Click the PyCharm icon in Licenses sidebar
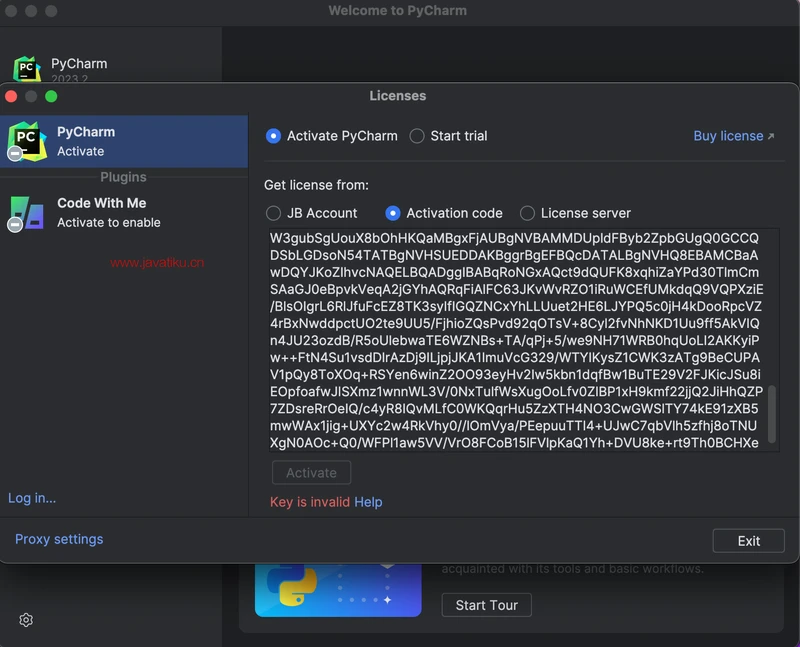This screenshot has width=800, height=647. pos(26,141)
